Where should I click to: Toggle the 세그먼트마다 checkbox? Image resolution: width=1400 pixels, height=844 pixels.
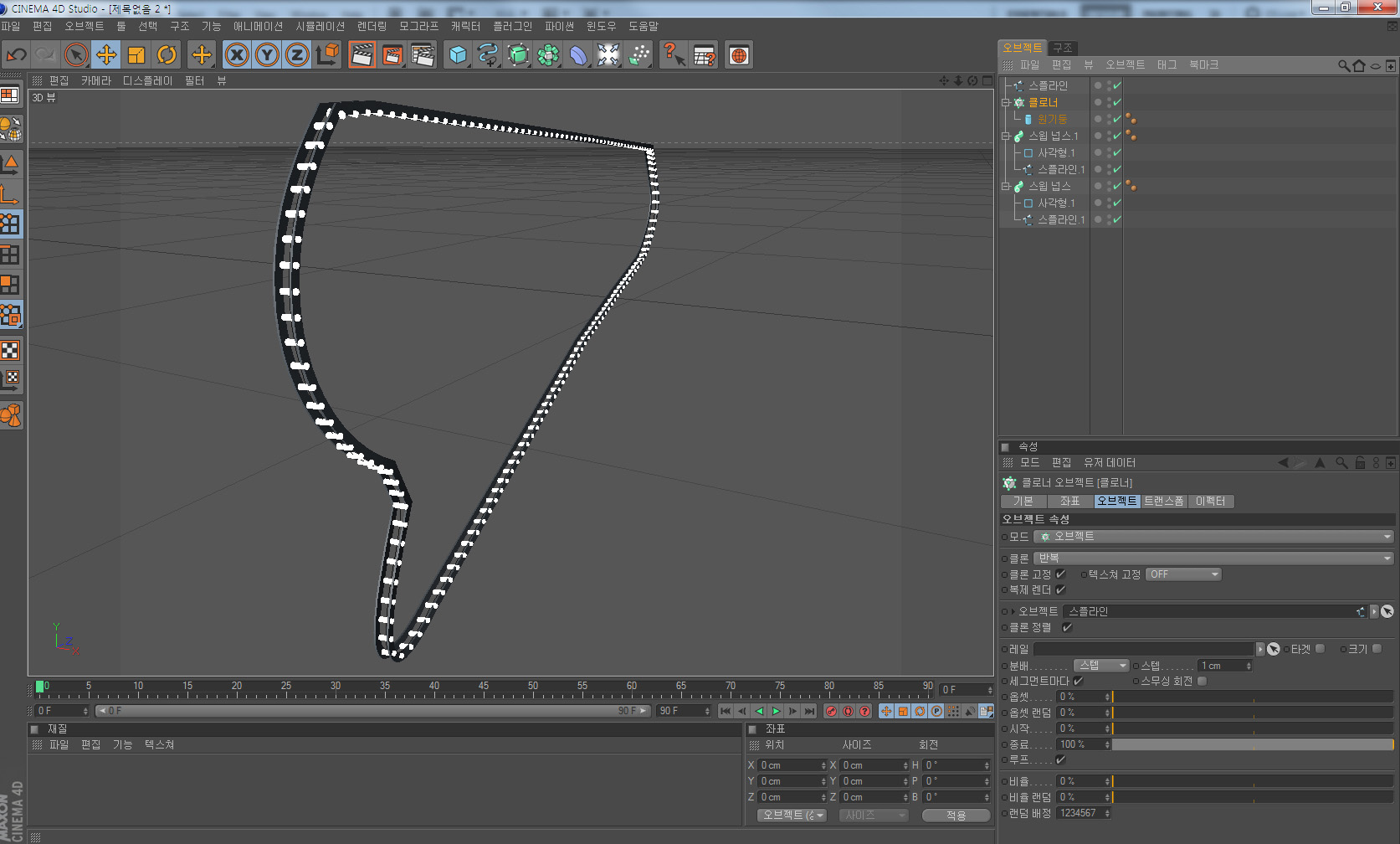1079,681
